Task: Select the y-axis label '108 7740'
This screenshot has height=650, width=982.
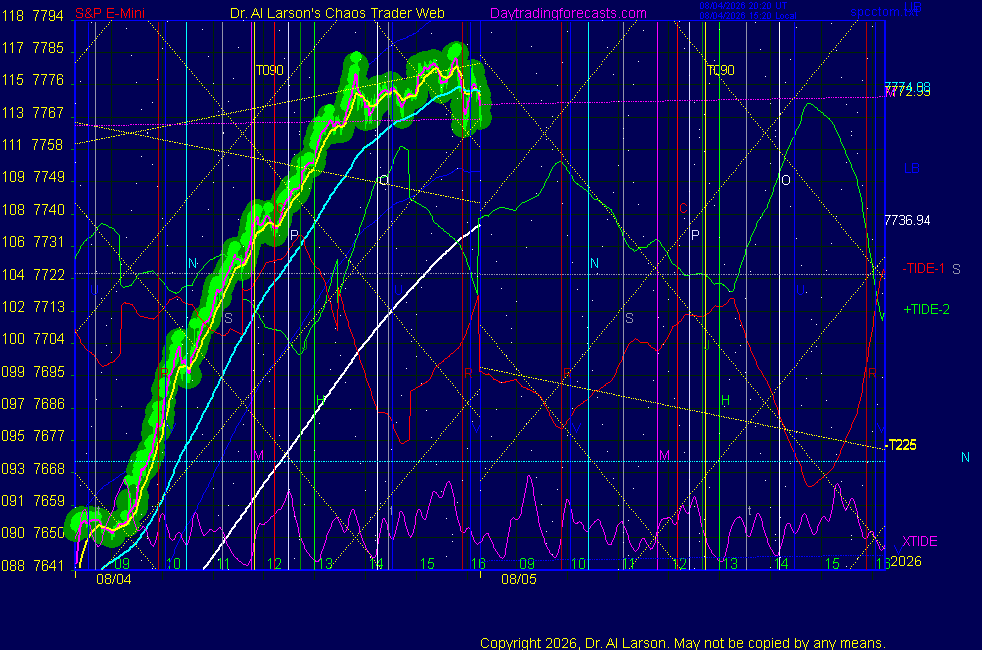Action: click(32, 210)
